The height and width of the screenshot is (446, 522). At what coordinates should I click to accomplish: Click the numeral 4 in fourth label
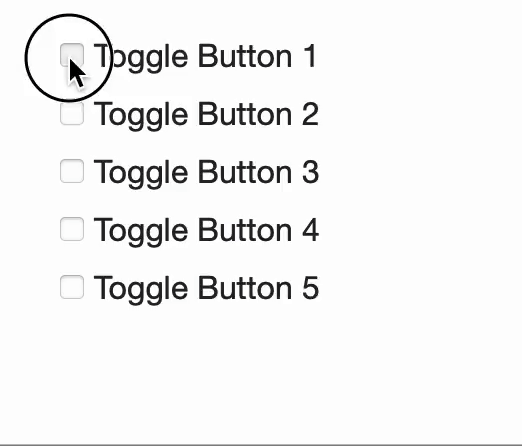coord(310,230)
